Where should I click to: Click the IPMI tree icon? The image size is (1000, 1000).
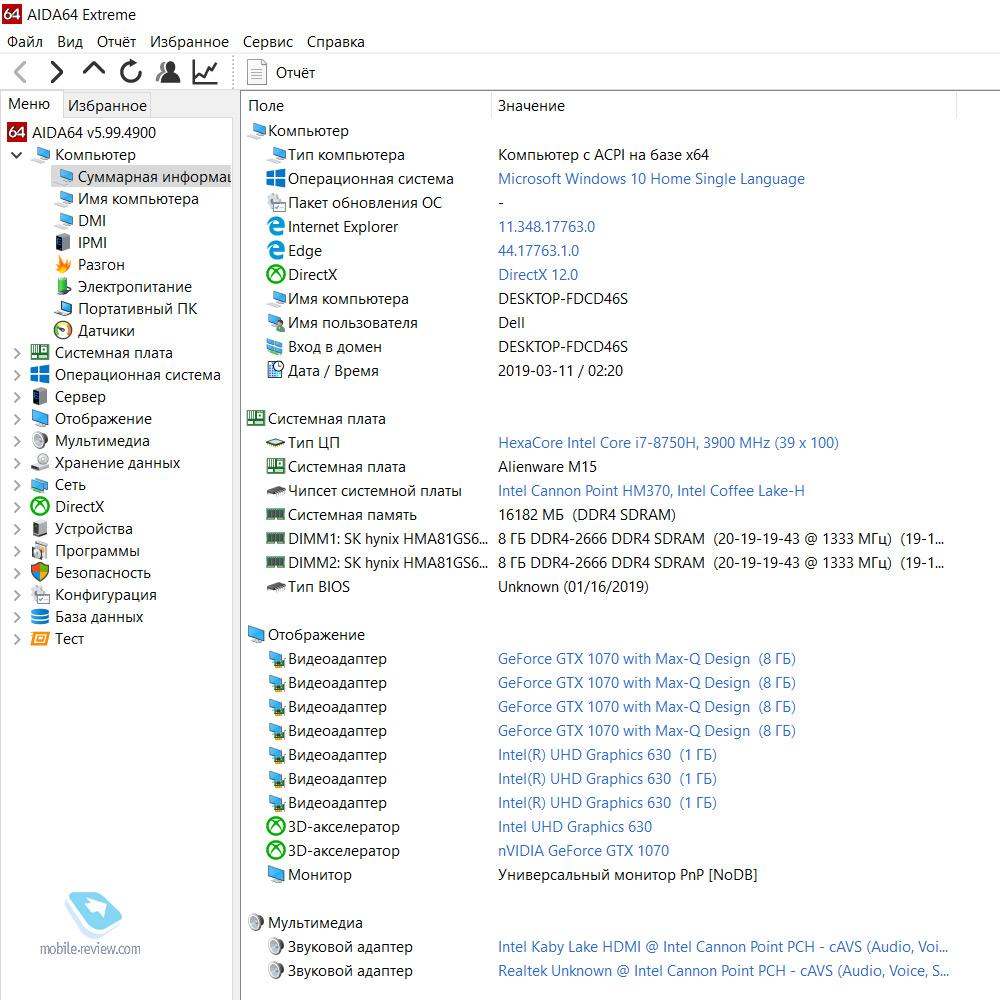click(62, 242)
